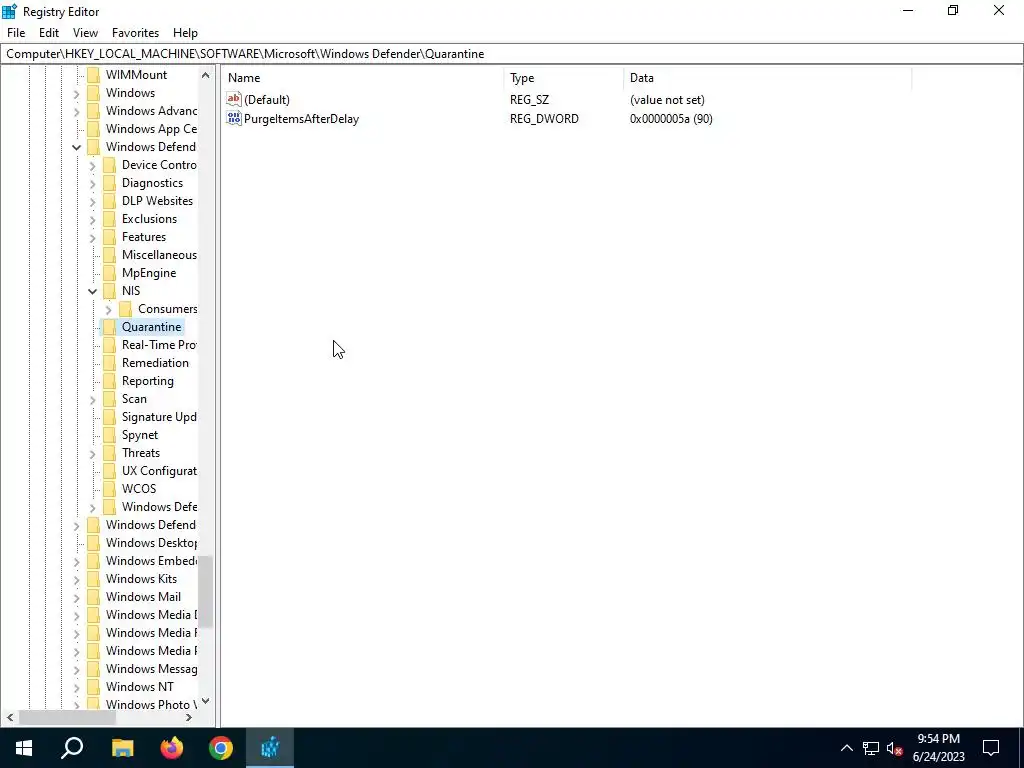This screenshot has height=768, width=1024.
Task: Select the PurgeItemsAfterDelay DWORD value icon
Action: coord(234,118)
